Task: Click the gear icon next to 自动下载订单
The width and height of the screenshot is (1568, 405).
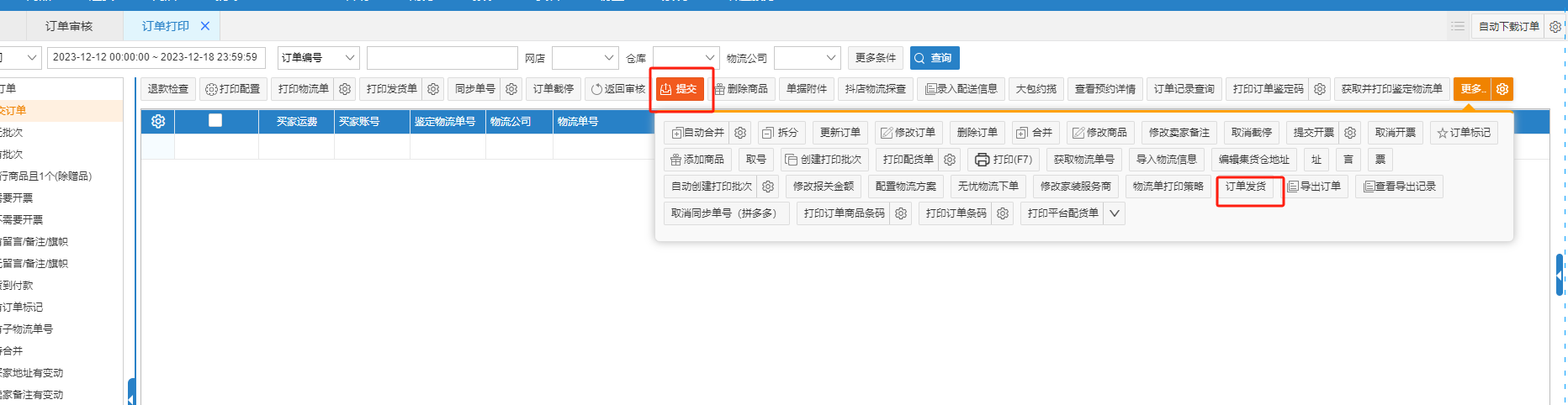Action: pos(1555,27)
